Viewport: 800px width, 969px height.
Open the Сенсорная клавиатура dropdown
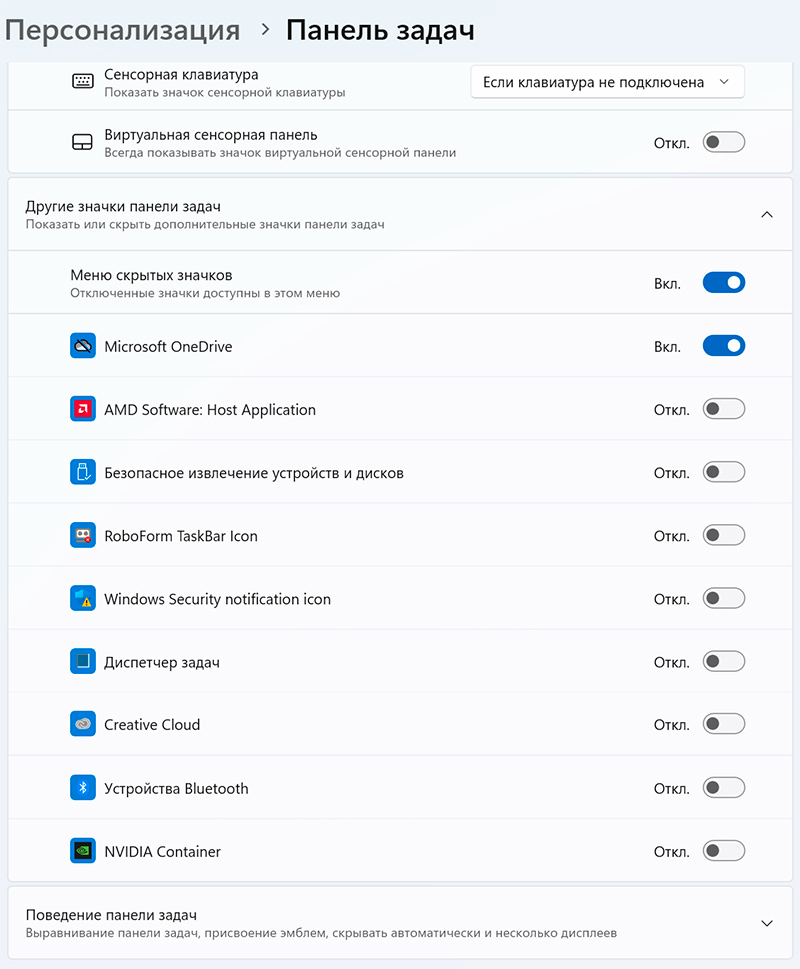pos(607,82)
